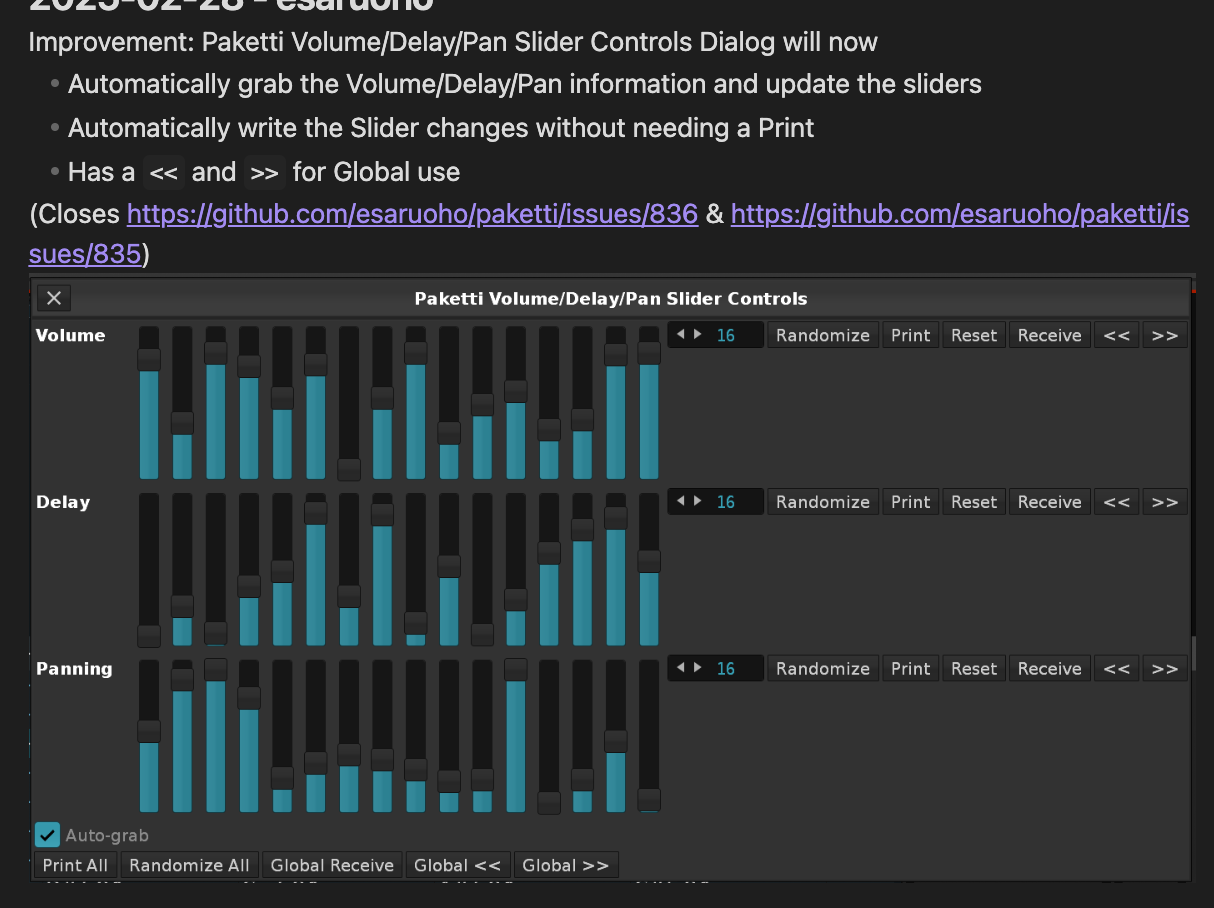Click the "Delay" row label
1214x908 pixels.
coord(63,502)
